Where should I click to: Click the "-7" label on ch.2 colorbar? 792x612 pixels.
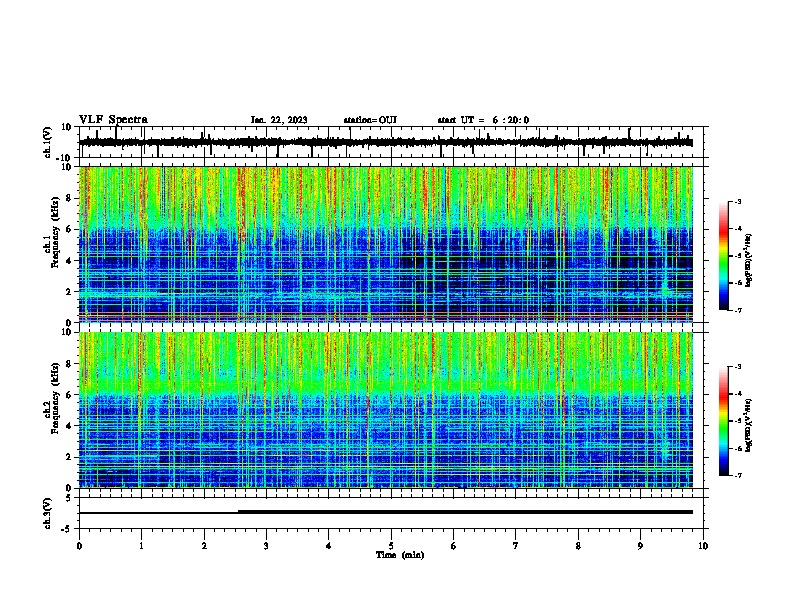point(738,476)
